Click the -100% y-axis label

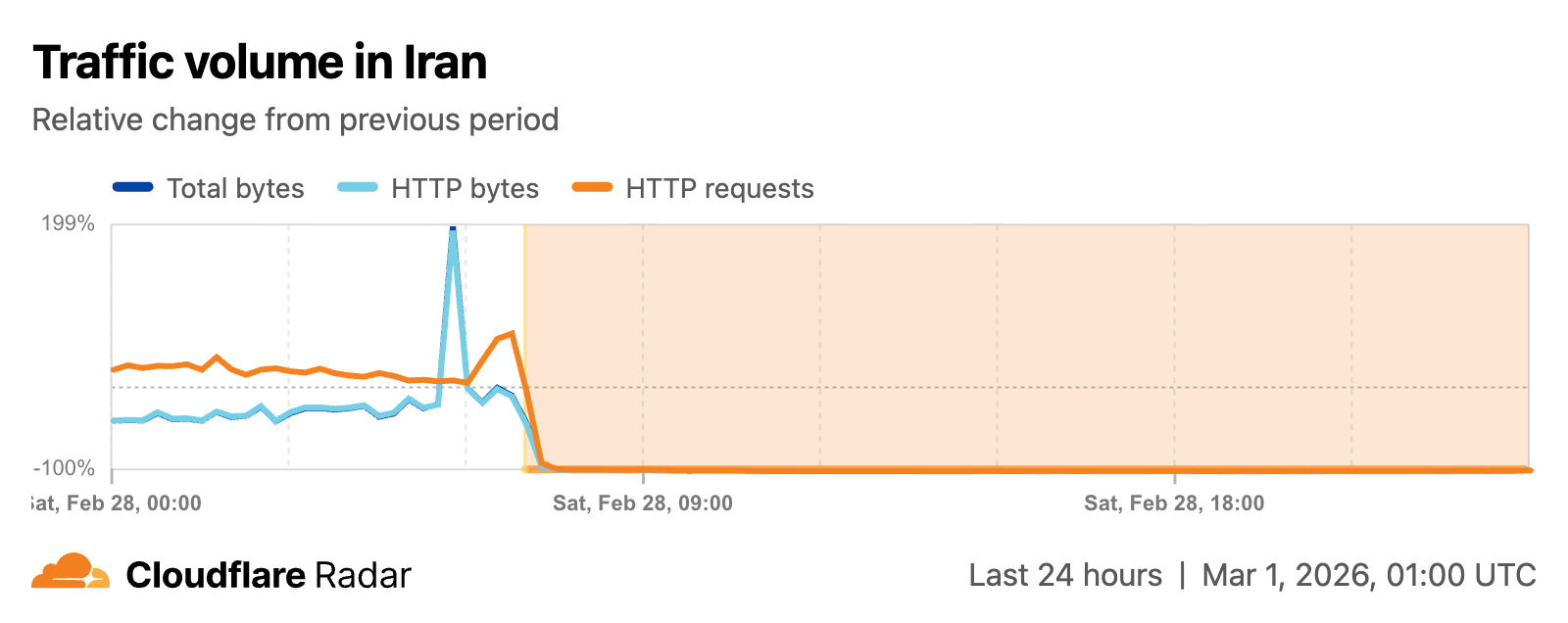[x=65, y=468]
